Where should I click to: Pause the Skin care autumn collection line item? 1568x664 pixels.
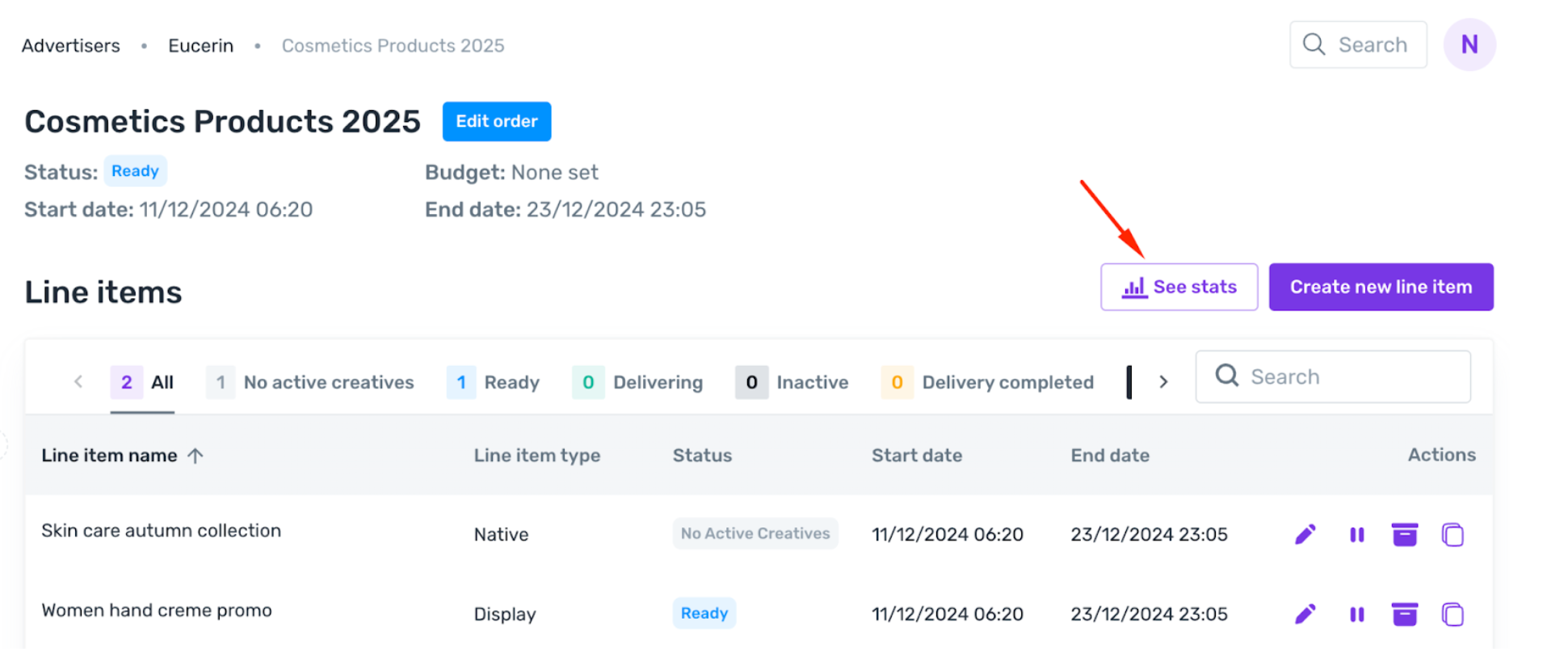[1357, 535]
